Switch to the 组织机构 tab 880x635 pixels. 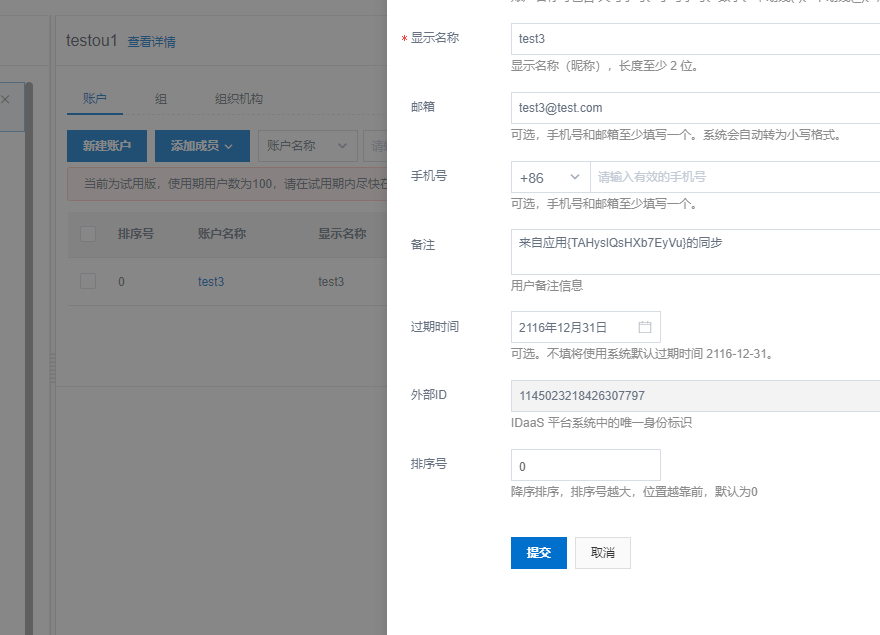pos(239,99)
